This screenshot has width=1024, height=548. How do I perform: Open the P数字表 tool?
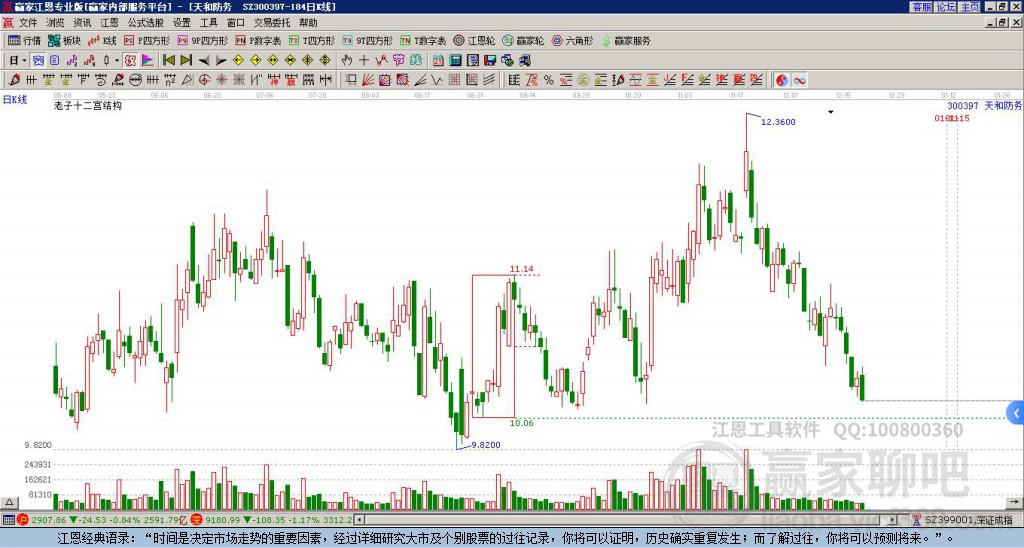click(258, 40)
